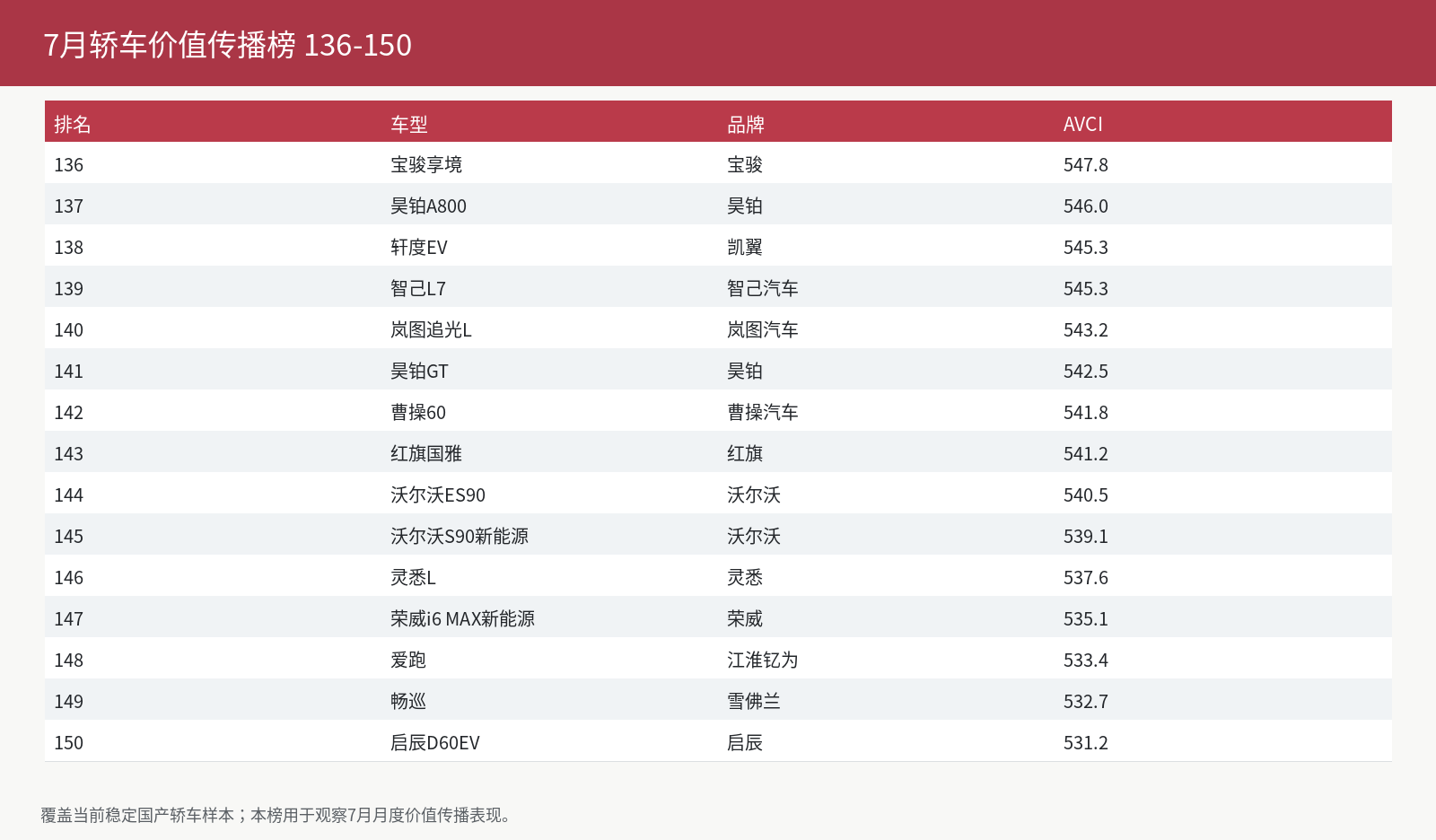Select model name 宝骏享境
The height and width of the screenshot is (840, 1436).
click(426, 165)
